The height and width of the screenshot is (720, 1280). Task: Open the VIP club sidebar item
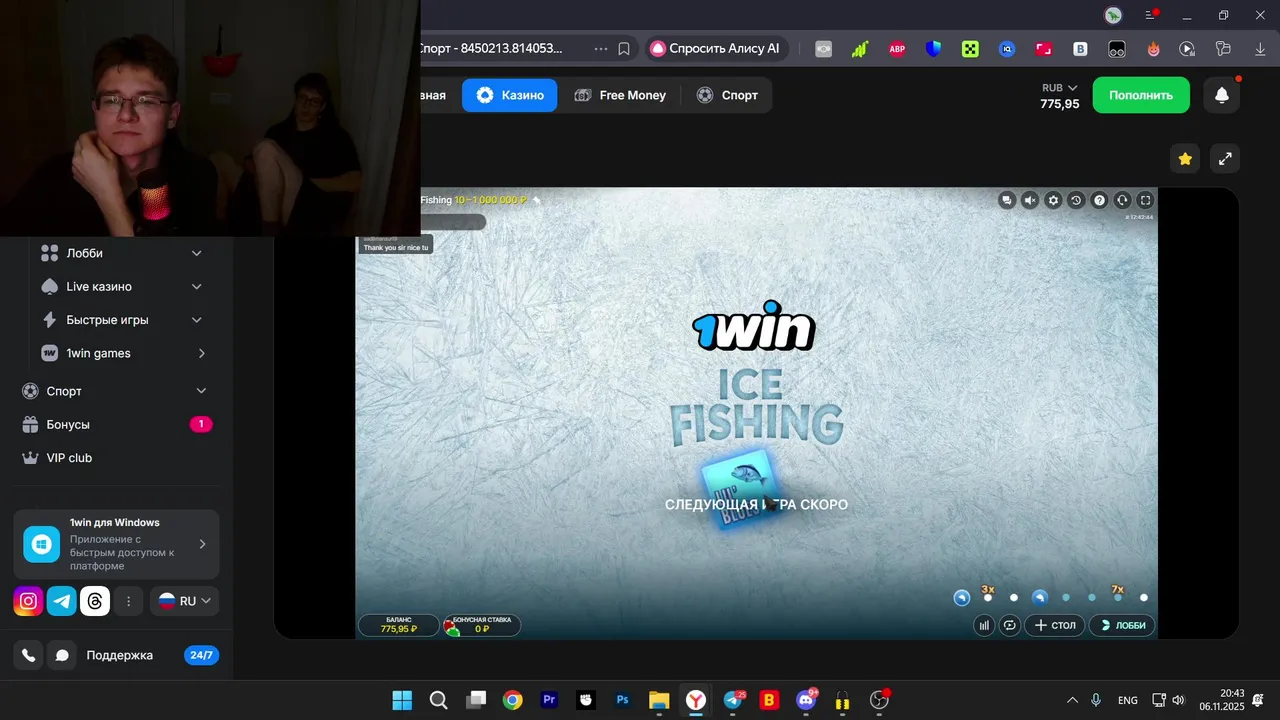(x=116, y=457)
